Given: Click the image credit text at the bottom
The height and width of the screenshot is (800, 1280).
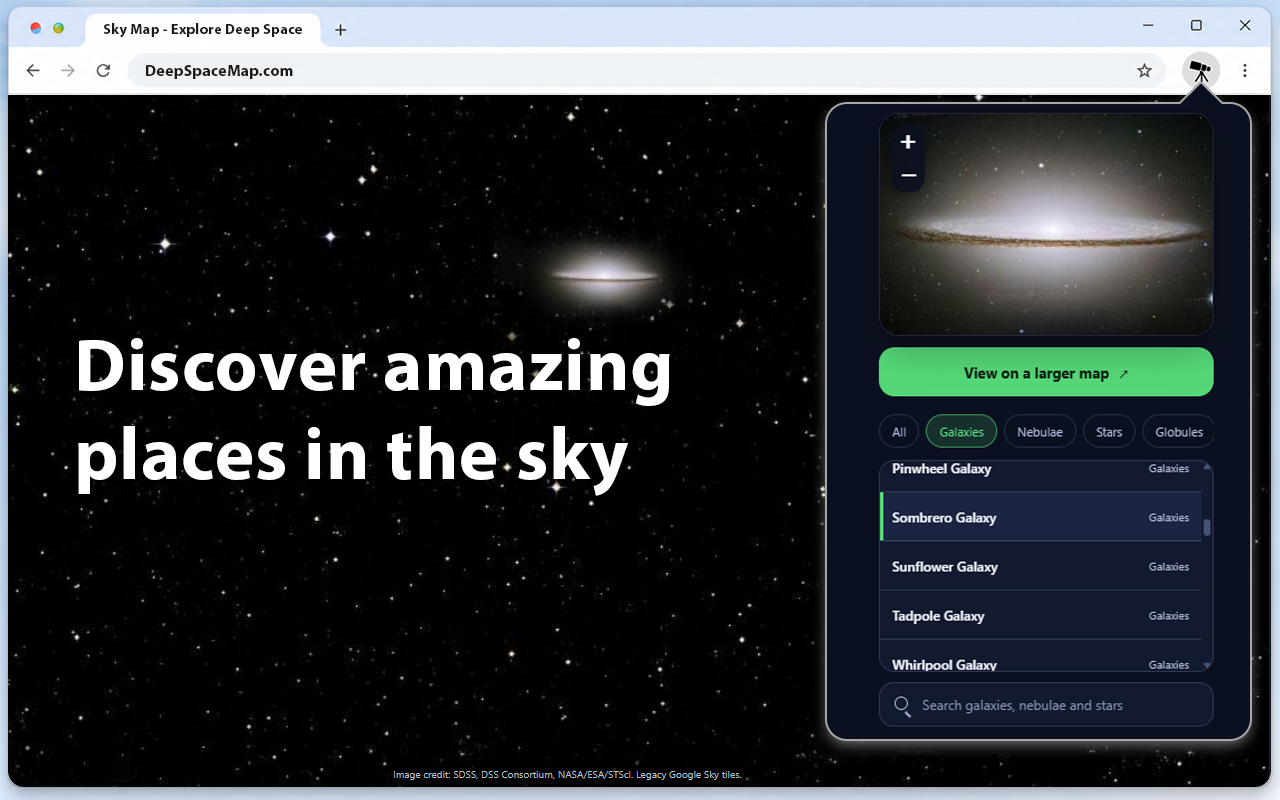Looking at the screenshot, I should 567,775.
